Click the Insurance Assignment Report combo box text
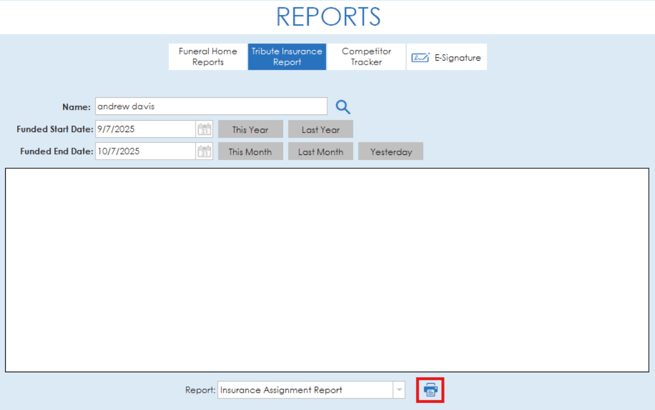 click(304, 390)
